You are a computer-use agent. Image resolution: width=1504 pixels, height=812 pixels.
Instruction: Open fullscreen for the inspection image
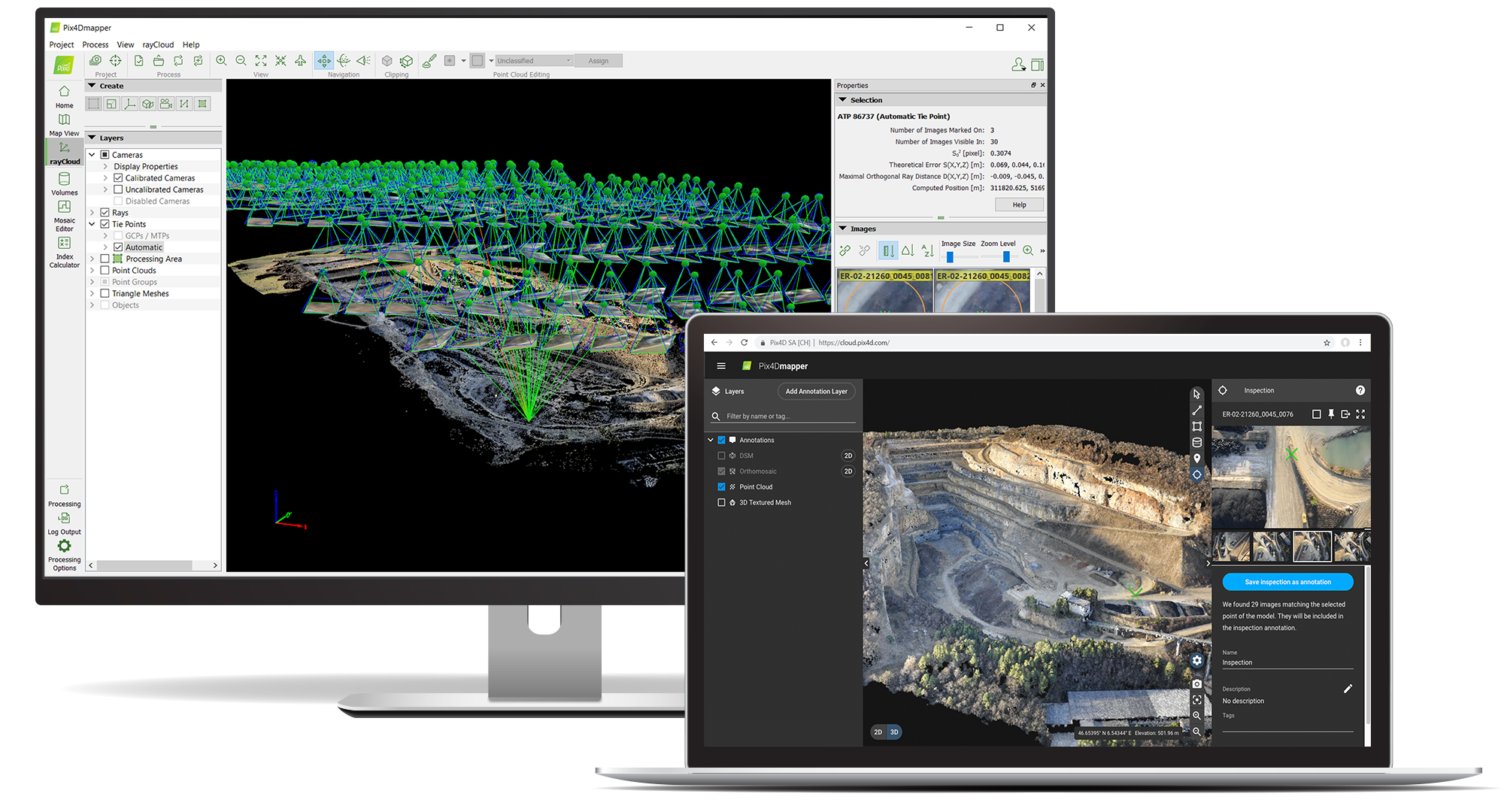point(1360,414)
